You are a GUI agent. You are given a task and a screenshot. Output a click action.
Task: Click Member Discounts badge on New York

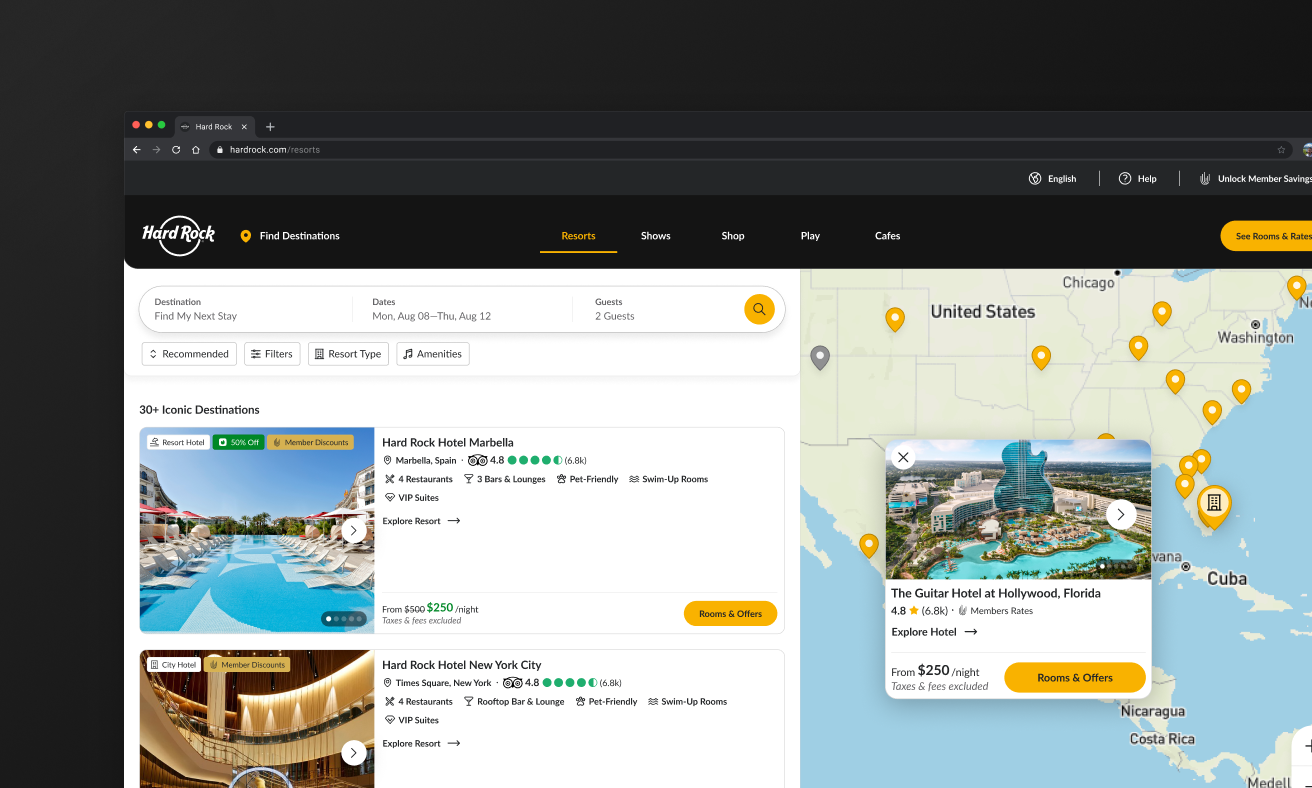(x=247, y=664)
